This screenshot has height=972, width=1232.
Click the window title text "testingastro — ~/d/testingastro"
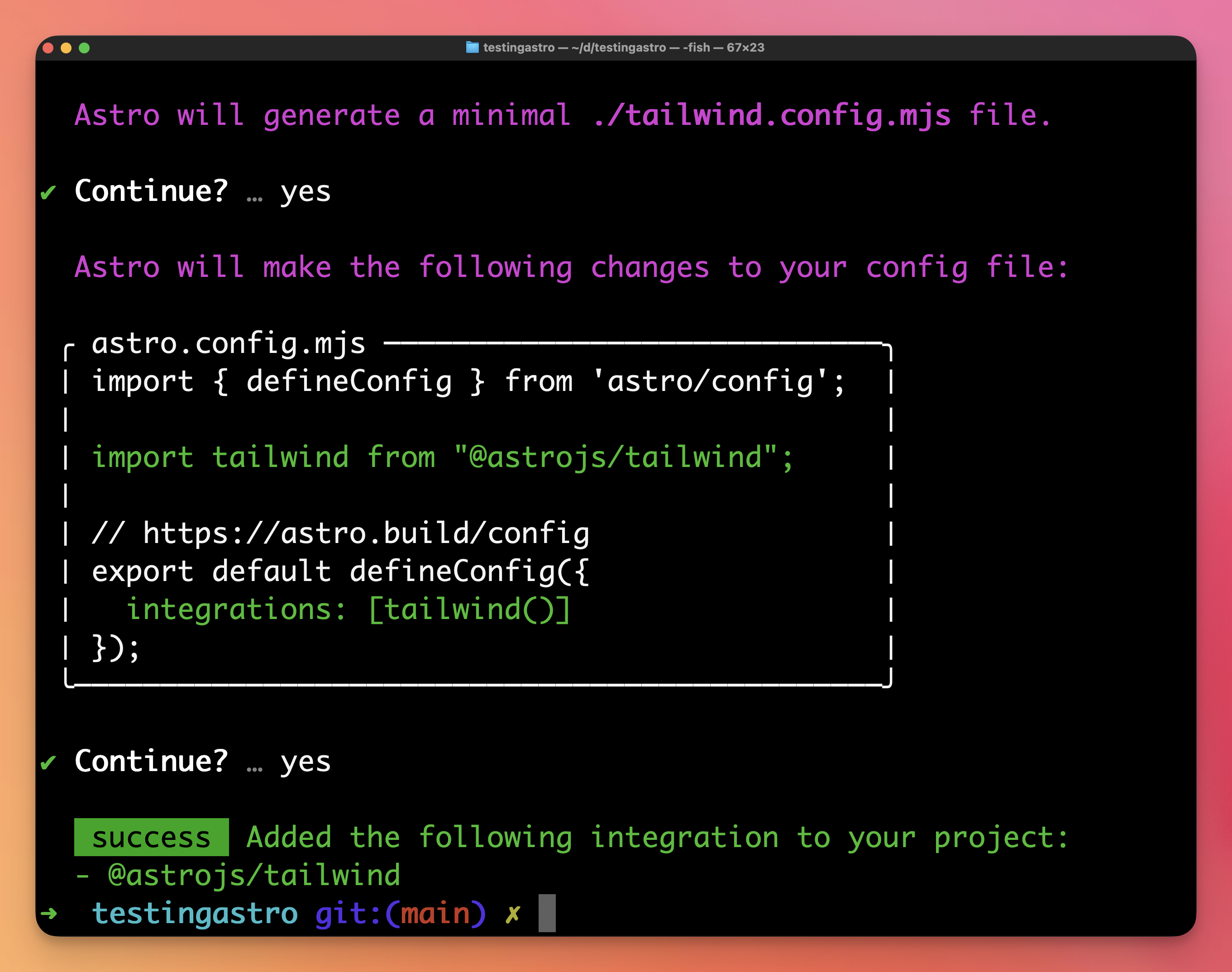574,47
